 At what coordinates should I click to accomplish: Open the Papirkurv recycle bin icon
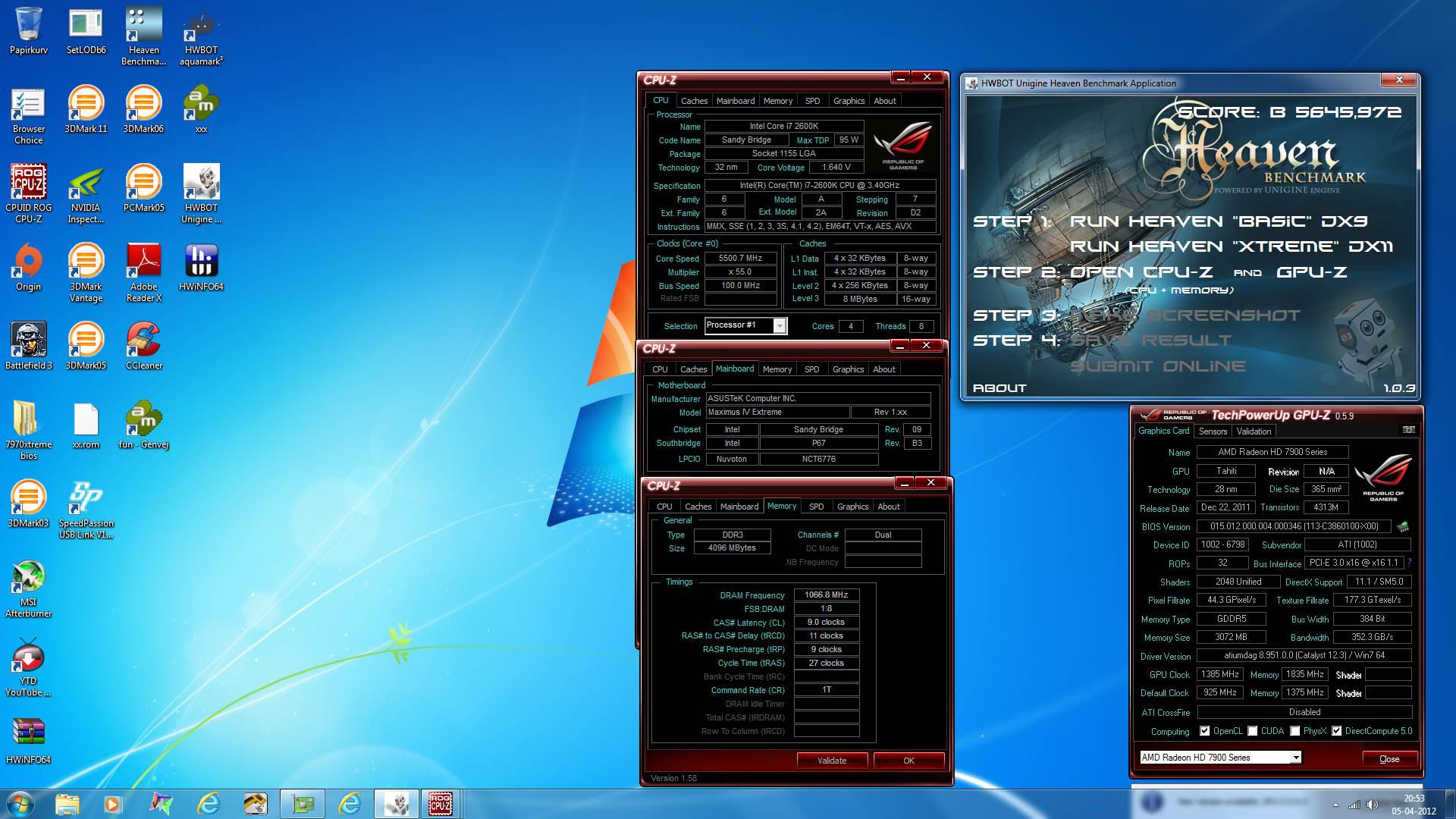click(29, 30)
